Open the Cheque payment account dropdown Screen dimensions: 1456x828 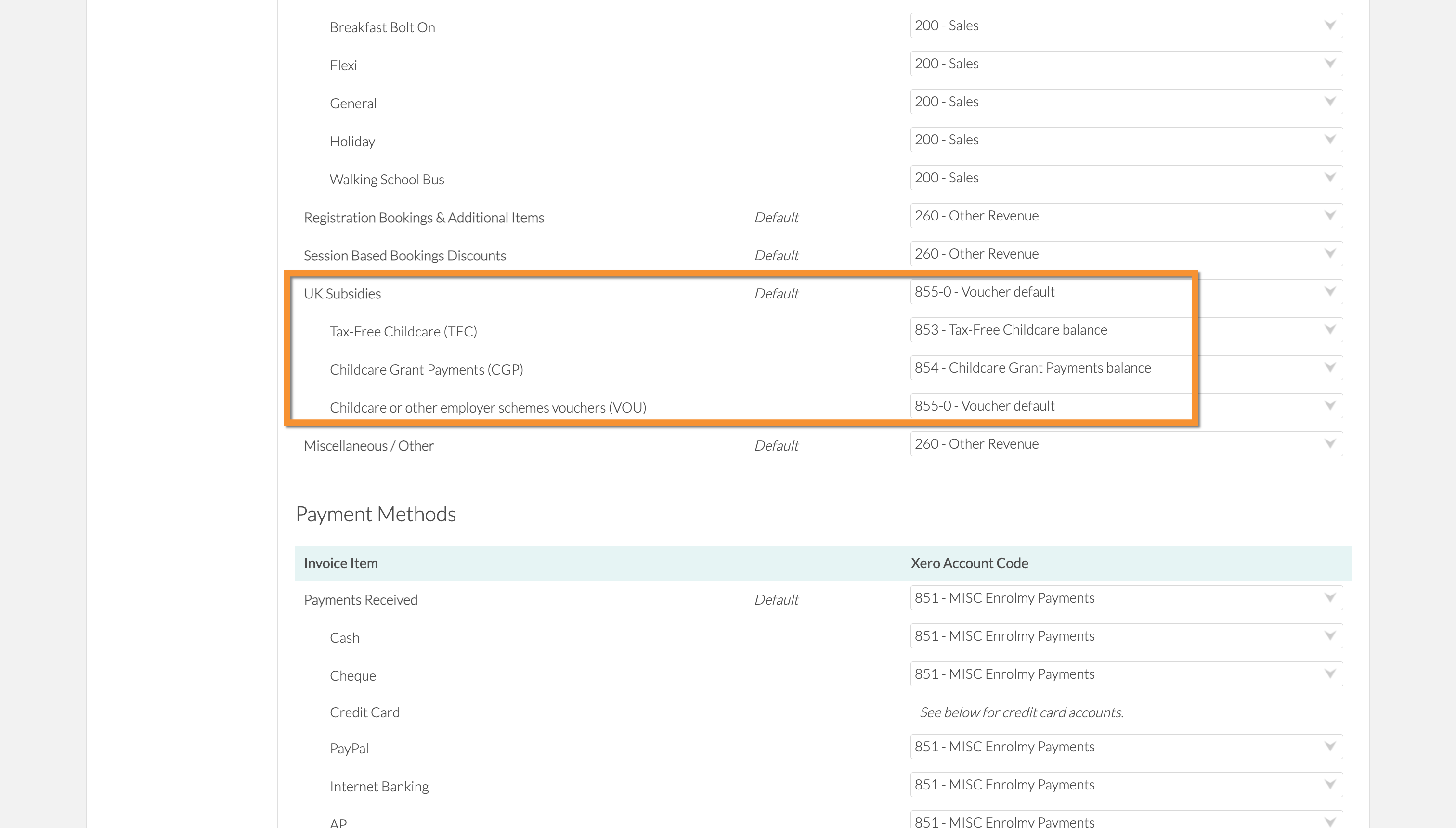click(x=1126, y=674)
